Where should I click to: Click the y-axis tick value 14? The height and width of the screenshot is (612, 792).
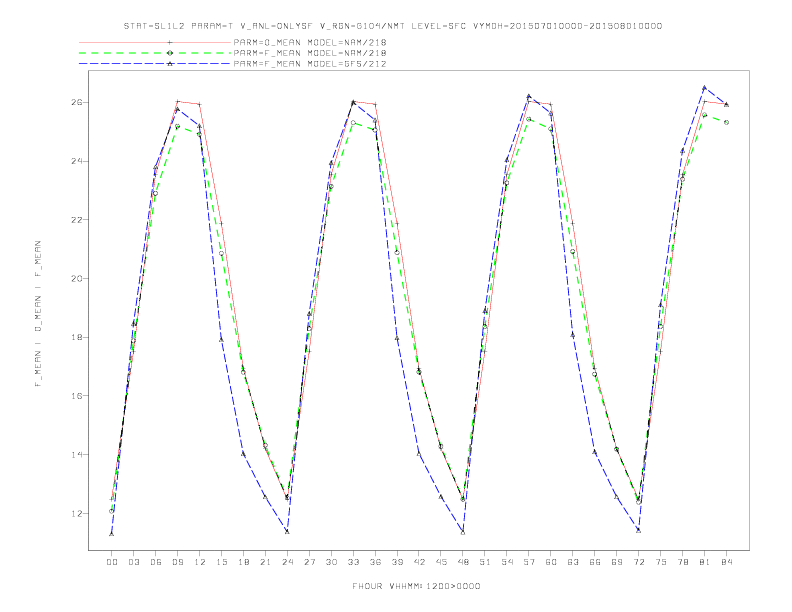coord(77,454)
